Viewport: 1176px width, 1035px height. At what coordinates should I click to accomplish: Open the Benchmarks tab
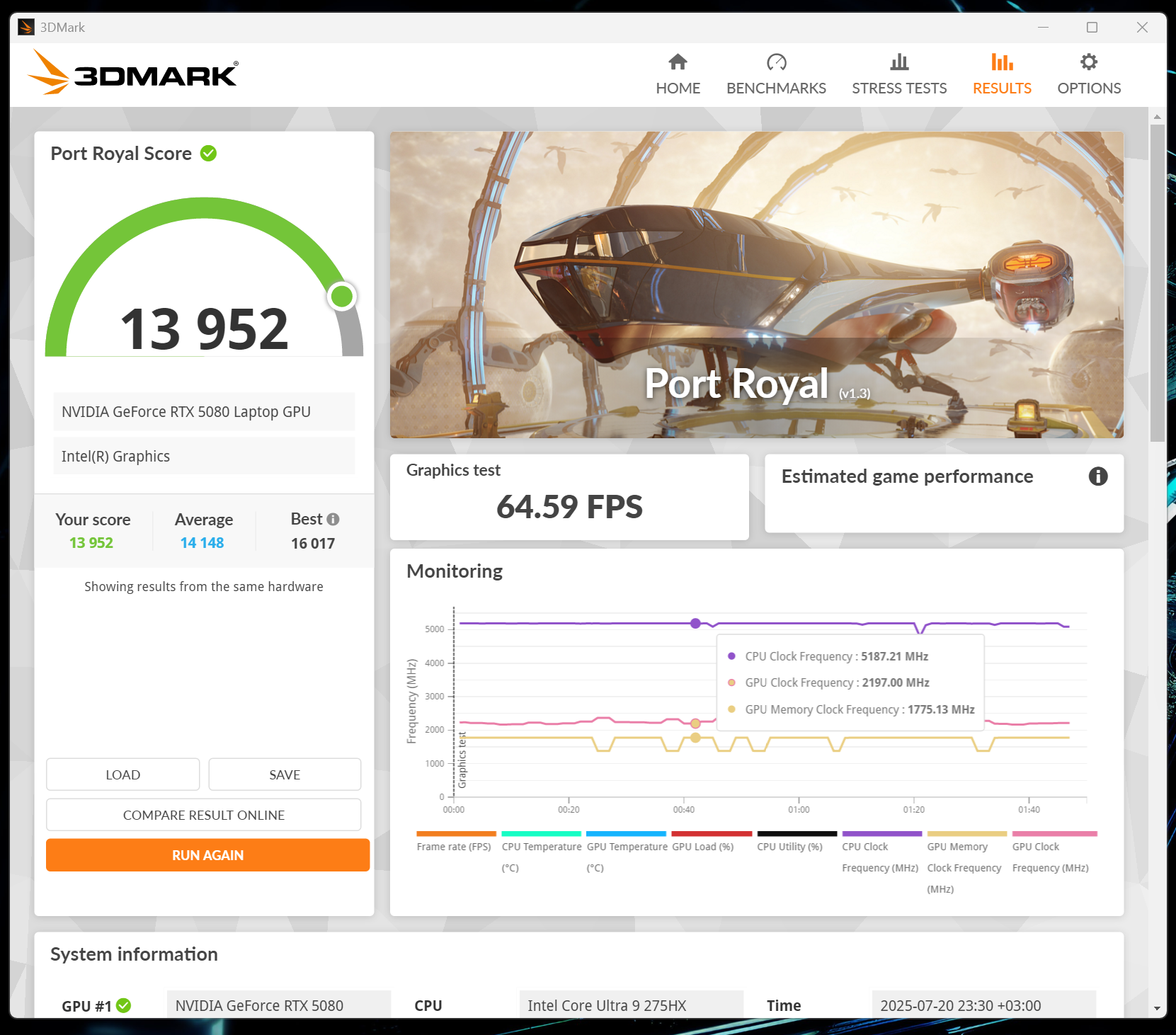click(x=776, y=74)
